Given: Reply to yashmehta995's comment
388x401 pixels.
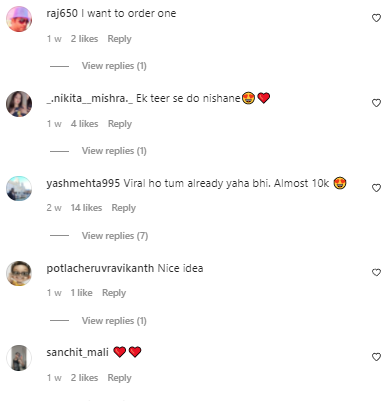Looking at the screenshot, I should tap(124, 208).
